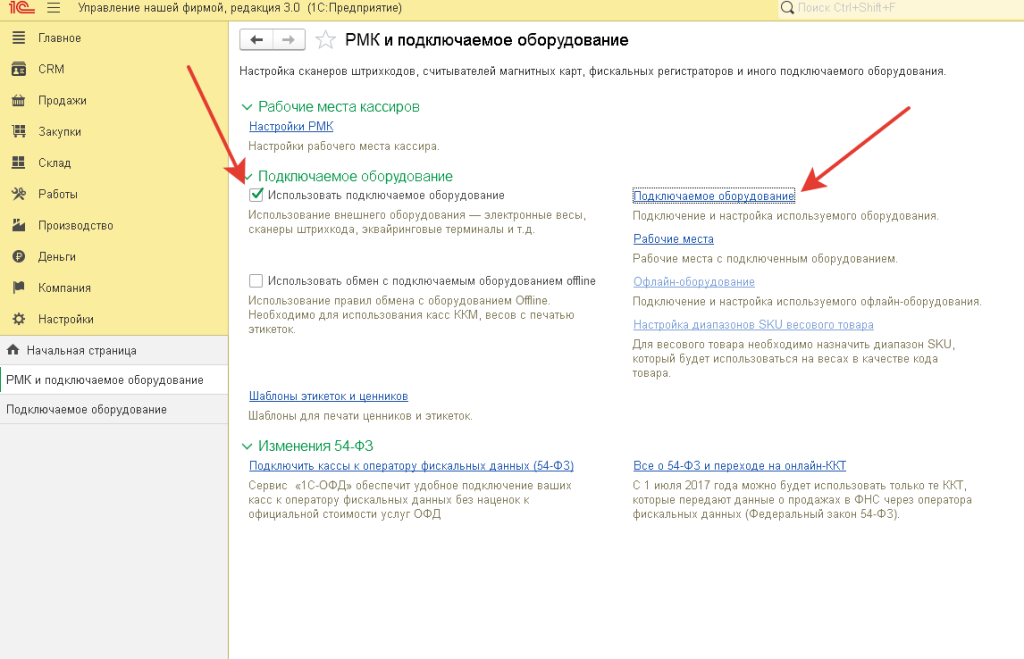Uncheck Использовать подключаемое оборудование checkbox

click(256, 195)
